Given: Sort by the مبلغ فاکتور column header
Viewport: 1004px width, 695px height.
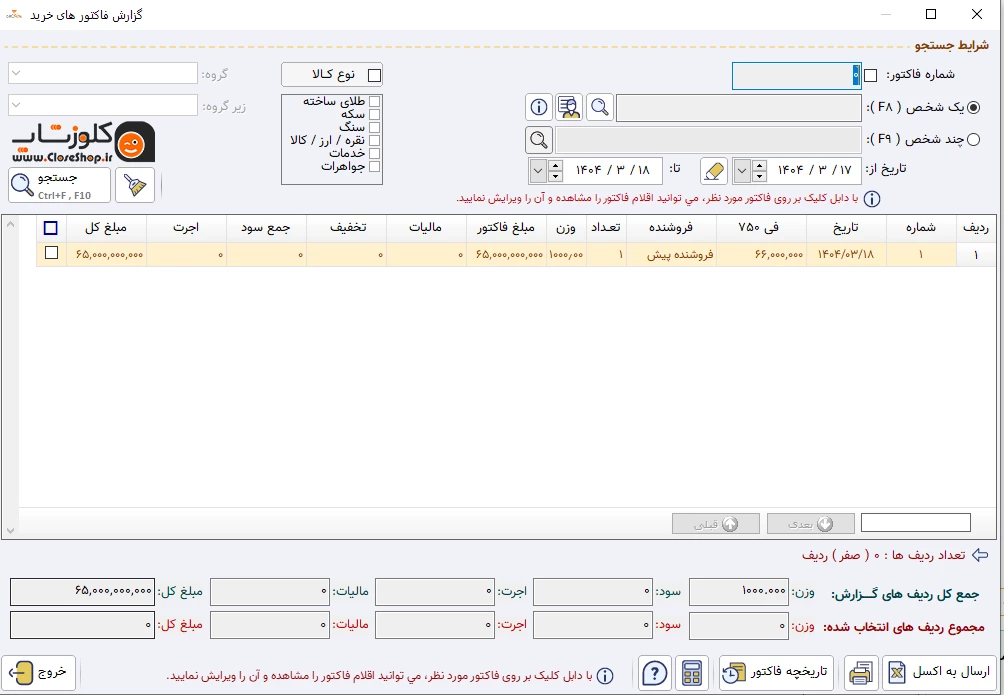Looking at the screenshot, I should [x=506, y=228].
